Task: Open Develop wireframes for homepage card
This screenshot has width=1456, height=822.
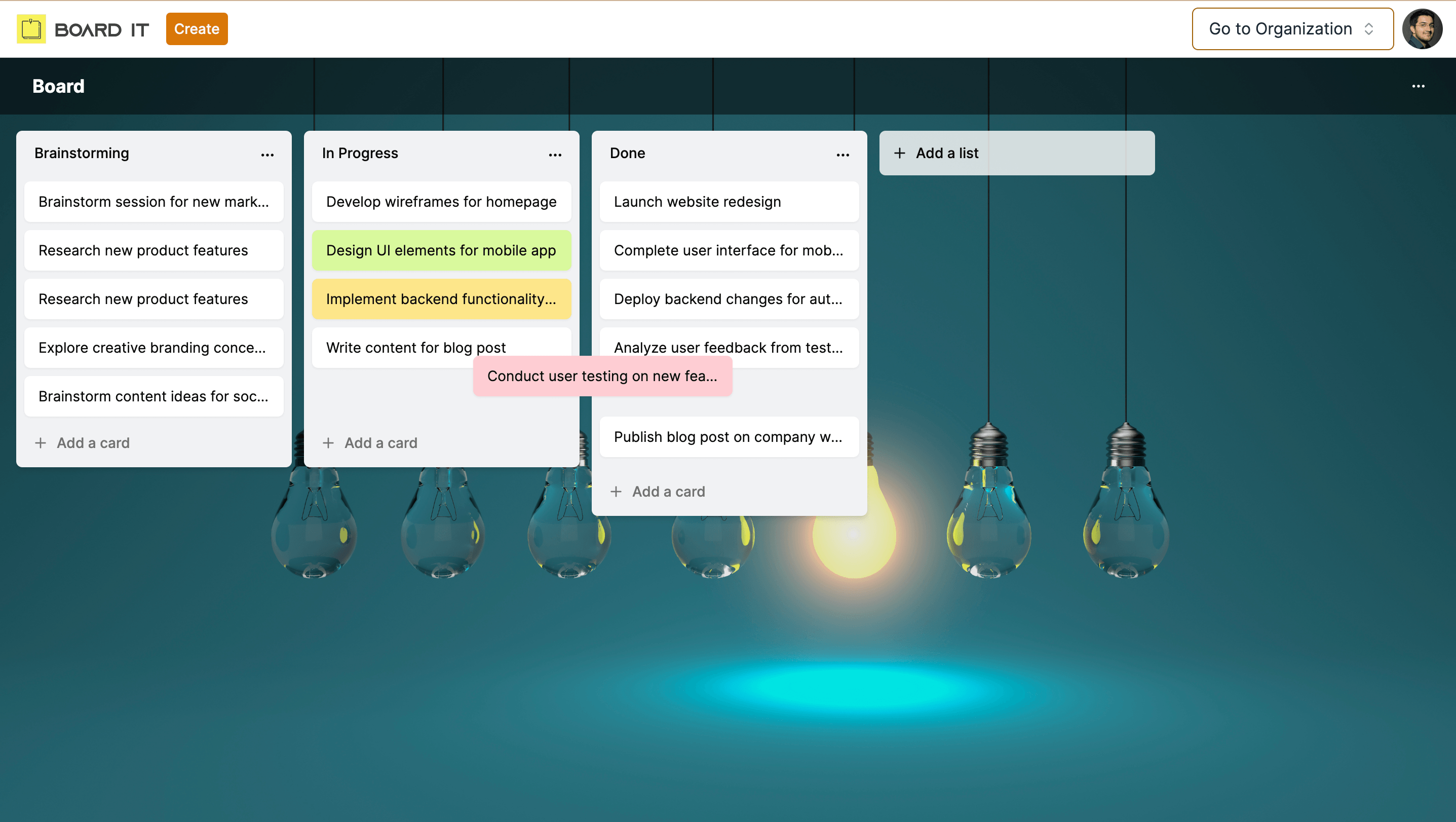Action: [x=441, y=202]
